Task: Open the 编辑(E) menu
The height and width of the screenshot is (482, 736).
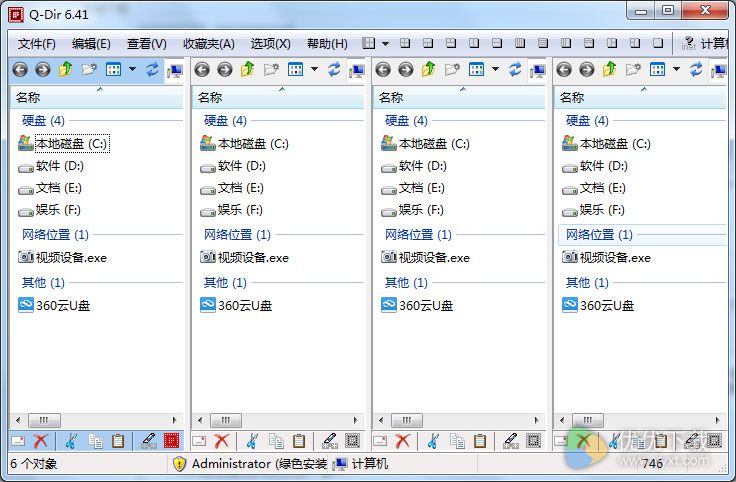Action: click(x=91, y=44)
